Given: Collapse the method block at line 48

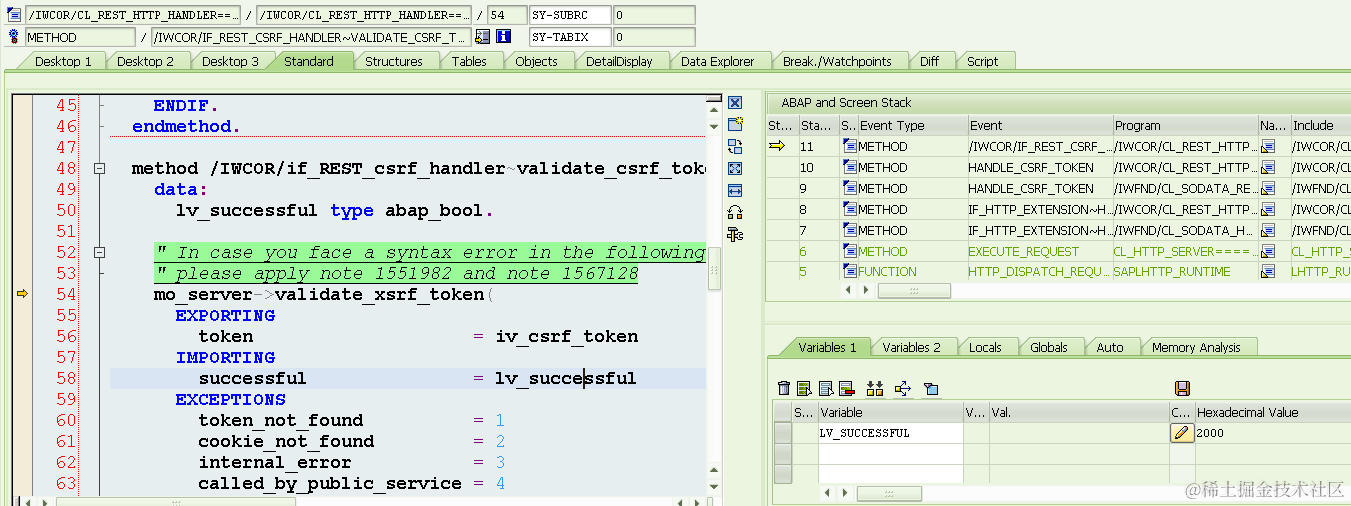Looking at the screenshot, I should 99,169.
